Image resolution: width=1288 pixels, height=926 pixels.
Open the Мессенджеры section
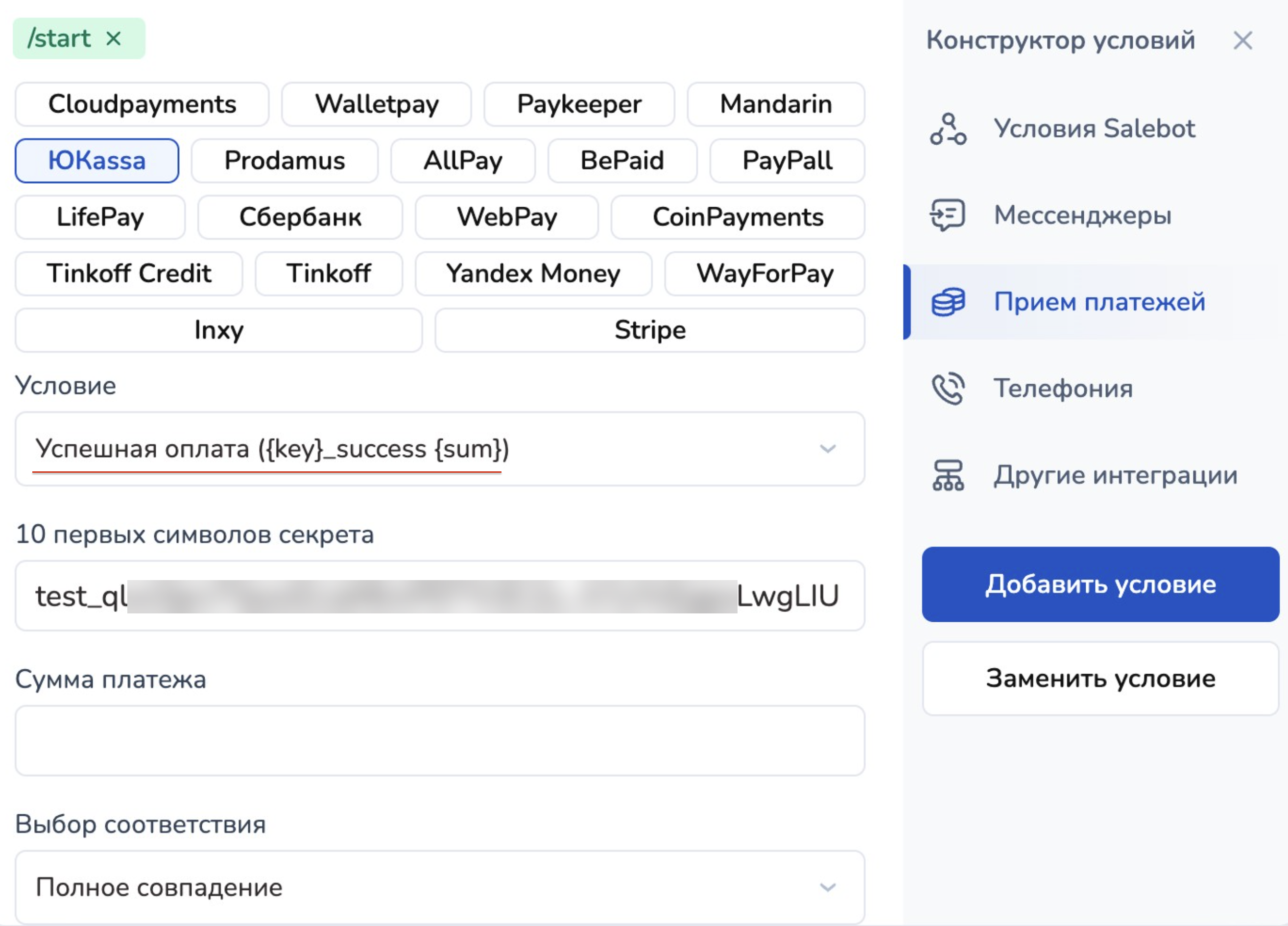[x=1082, y=215]
